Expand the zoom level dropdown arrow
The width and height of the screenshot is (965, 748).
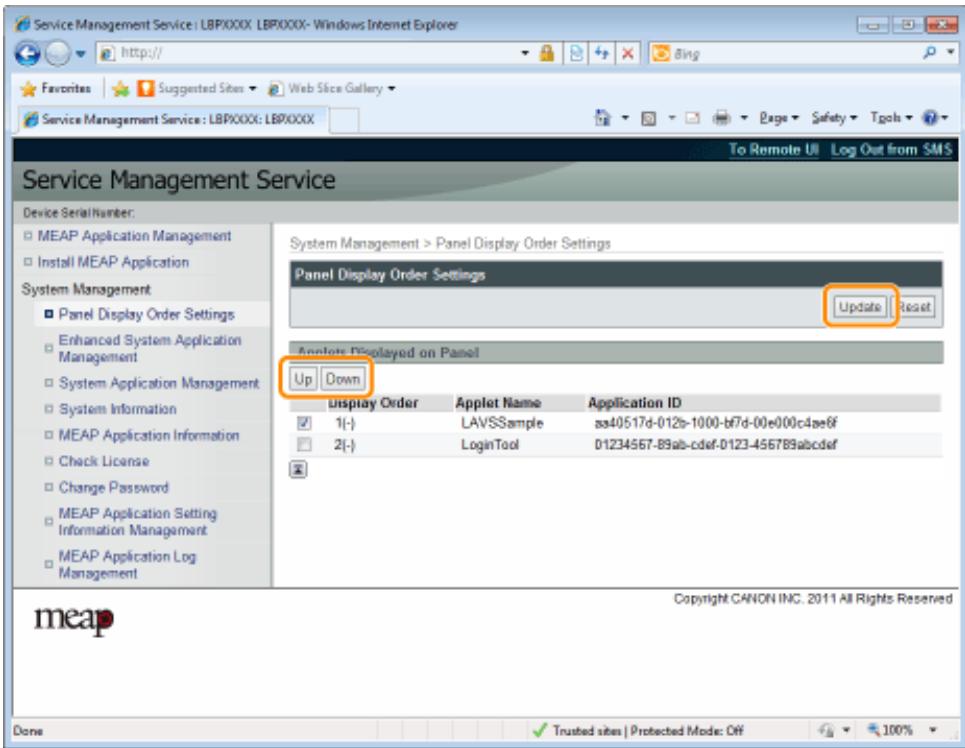[933, 730]
